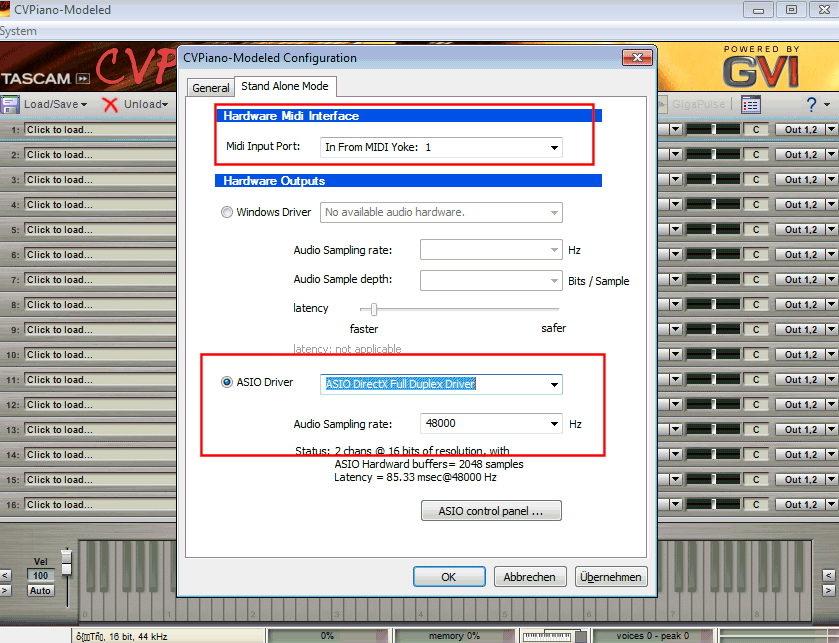
Task: Open the Load/Save disk icon menu
Action: pyautogui.click(x=10, y=104)
